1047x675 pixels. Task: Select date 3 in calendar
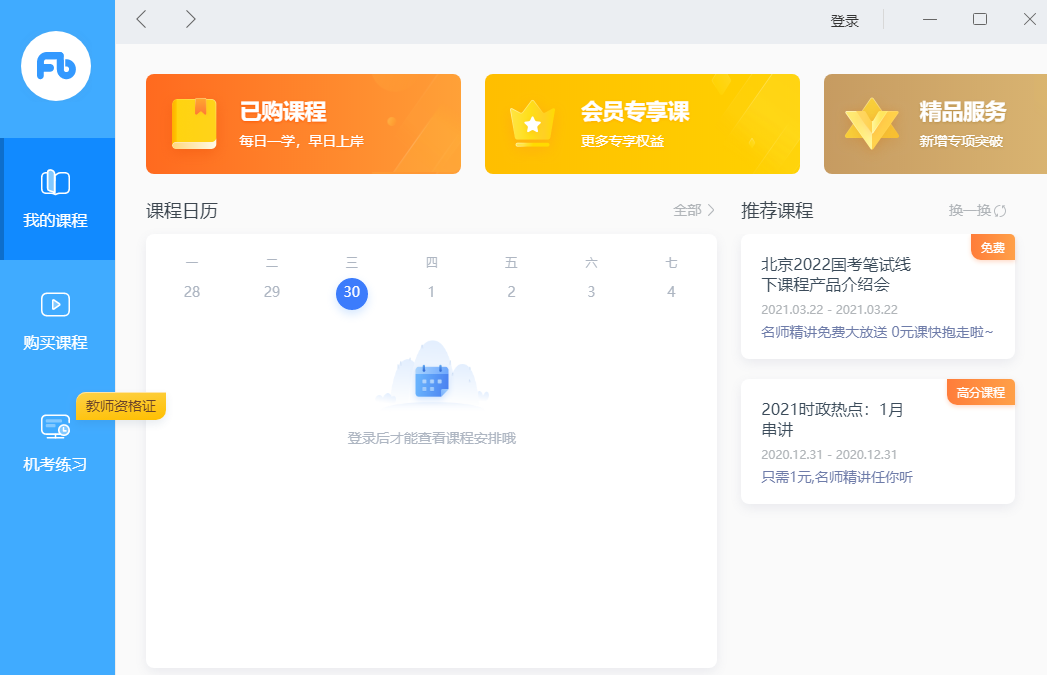(x=591, y=292)
